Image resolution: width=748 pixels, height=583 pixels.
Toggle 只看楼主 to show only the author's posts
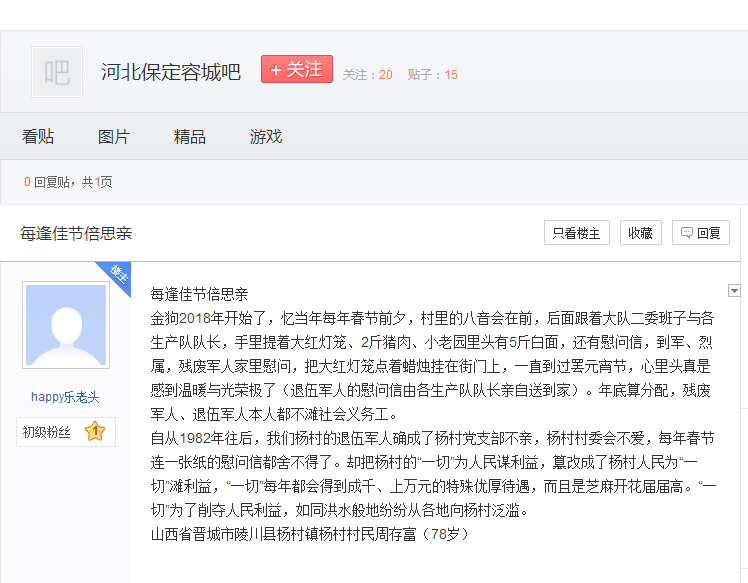(577, 233)
